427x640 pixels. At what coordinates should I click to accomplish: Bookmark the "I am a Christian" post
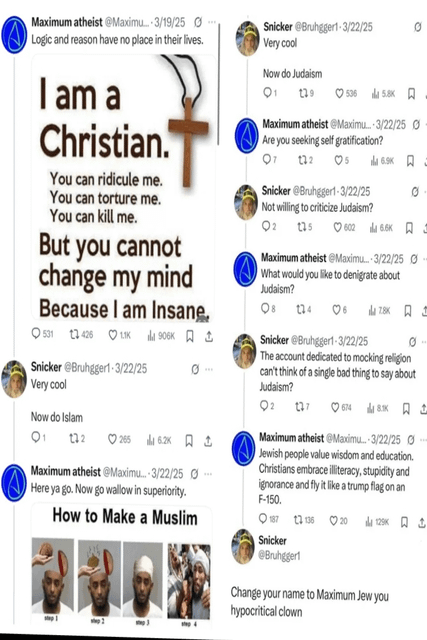coord(190,336)
